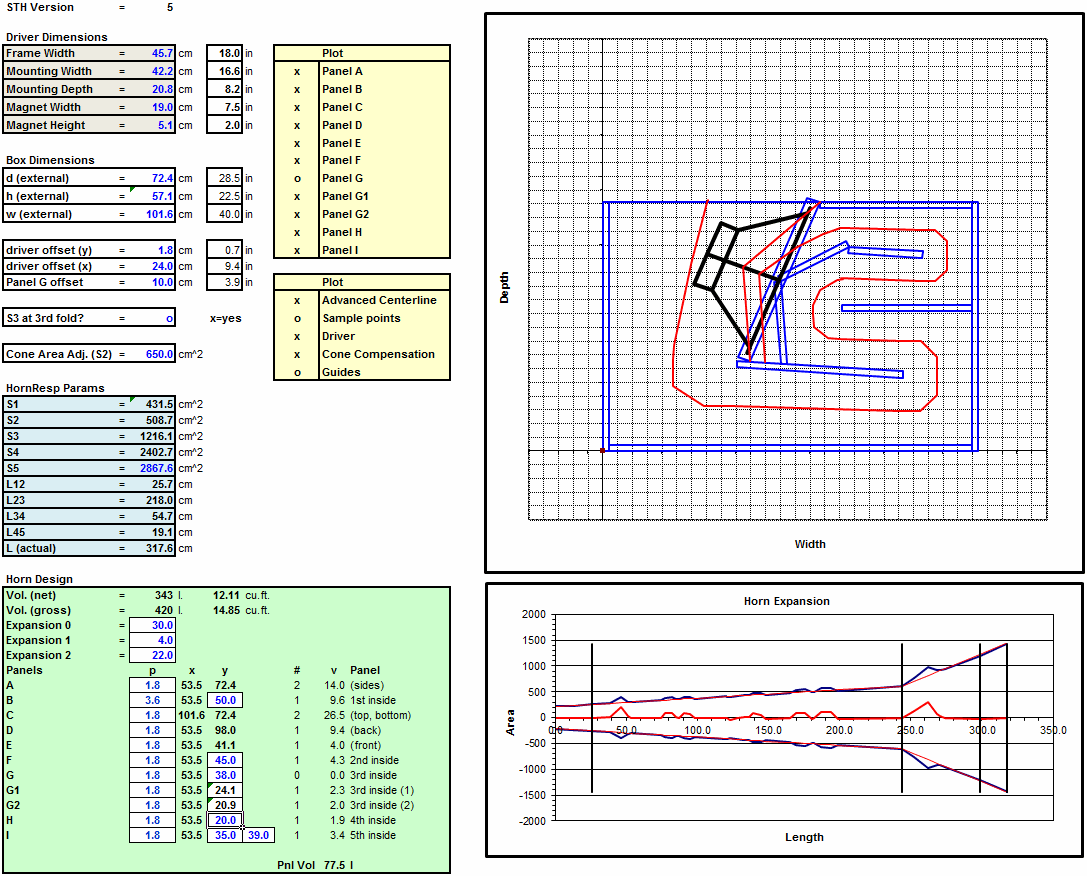Select the Expansion 2 value cell
1087x876 pixels.
(x=152, y=655)
